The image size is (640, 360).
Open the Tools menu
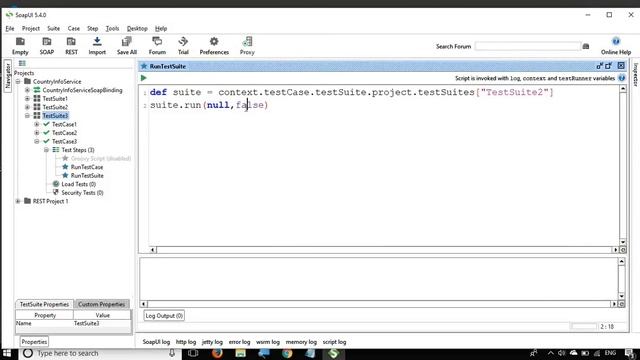pos(112,29)
